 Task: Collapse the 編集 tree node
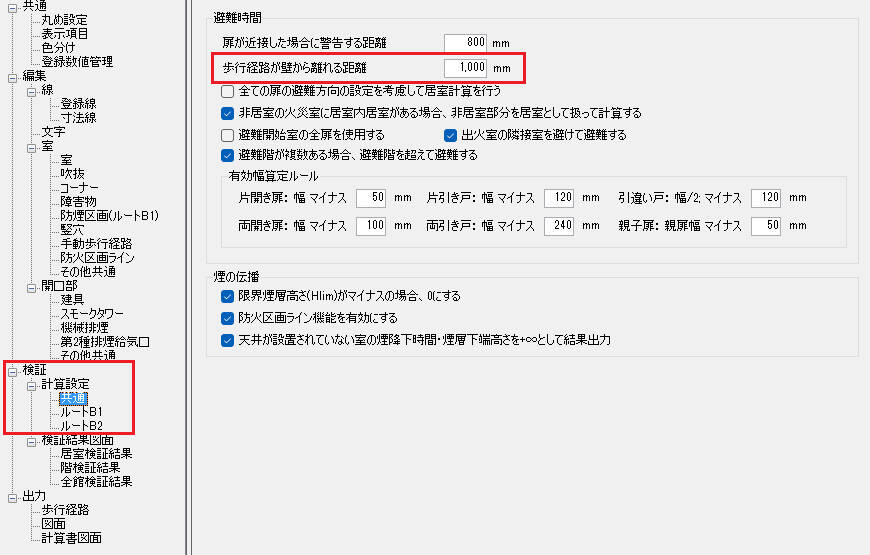(13, 78)
